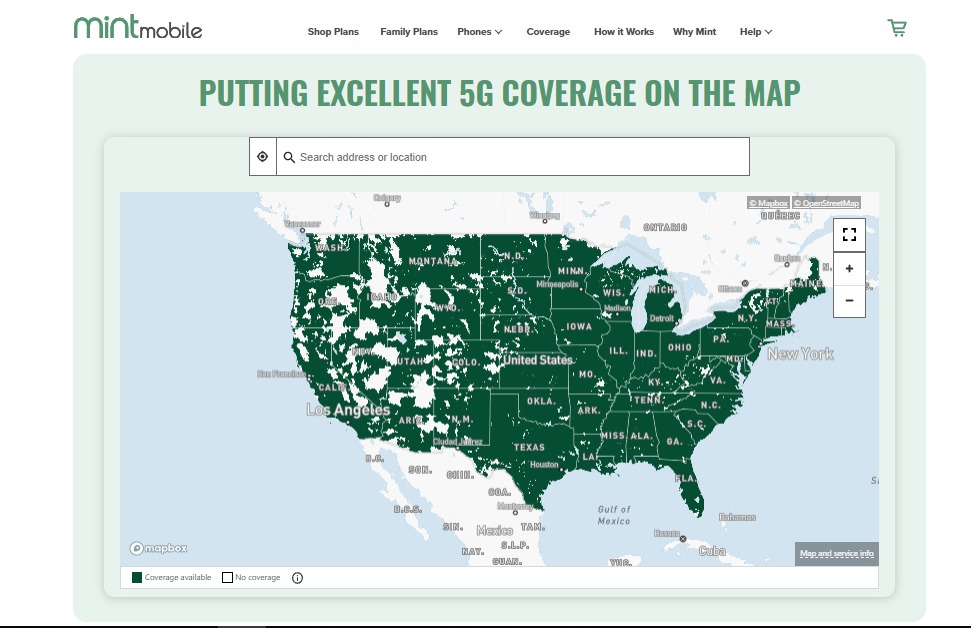Click the MAINE state label
This screenshot has height=628, width=971.
tap(806, 284)
